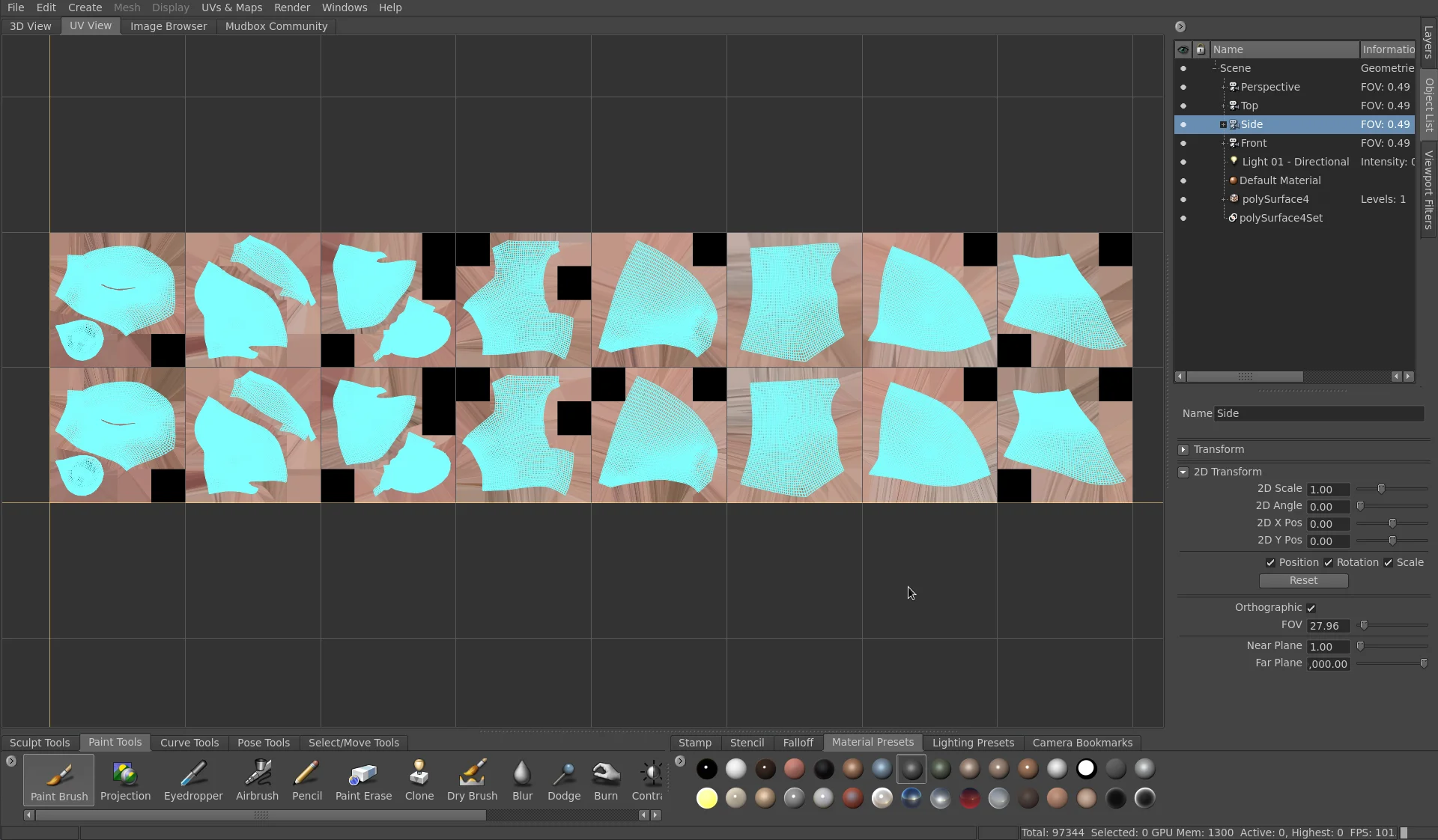Screen dimensions: 1438x840
Task: Toggle the Position checkbox
Action: tap(1270, 562)
